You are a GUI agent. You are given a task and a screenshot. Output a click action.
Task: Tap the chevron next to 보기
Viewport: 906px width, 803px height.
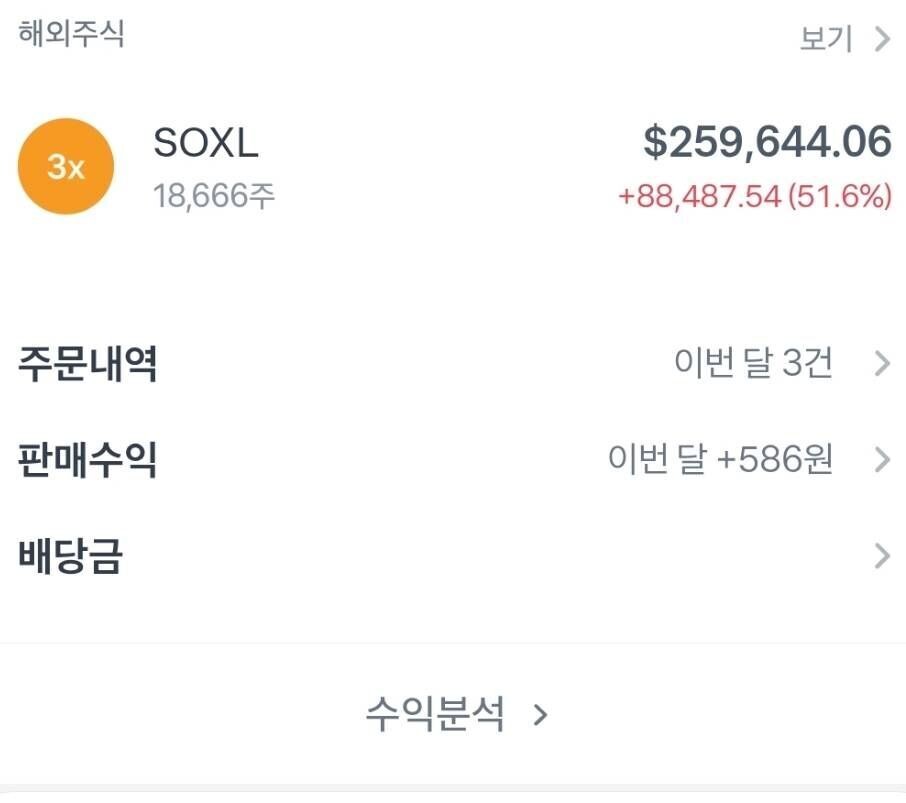pyautogui.click(x=880, y=38)
